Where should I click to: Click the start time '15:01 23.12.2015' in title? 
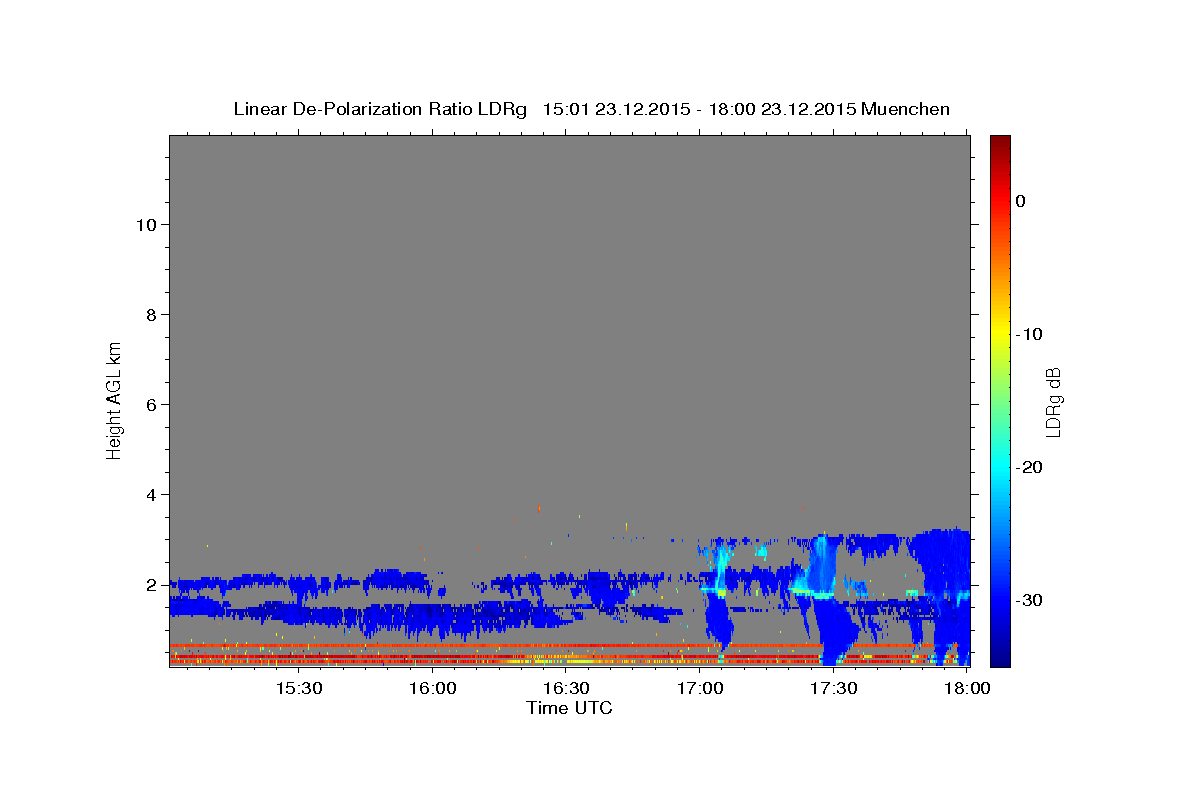[x=615, y=109]
